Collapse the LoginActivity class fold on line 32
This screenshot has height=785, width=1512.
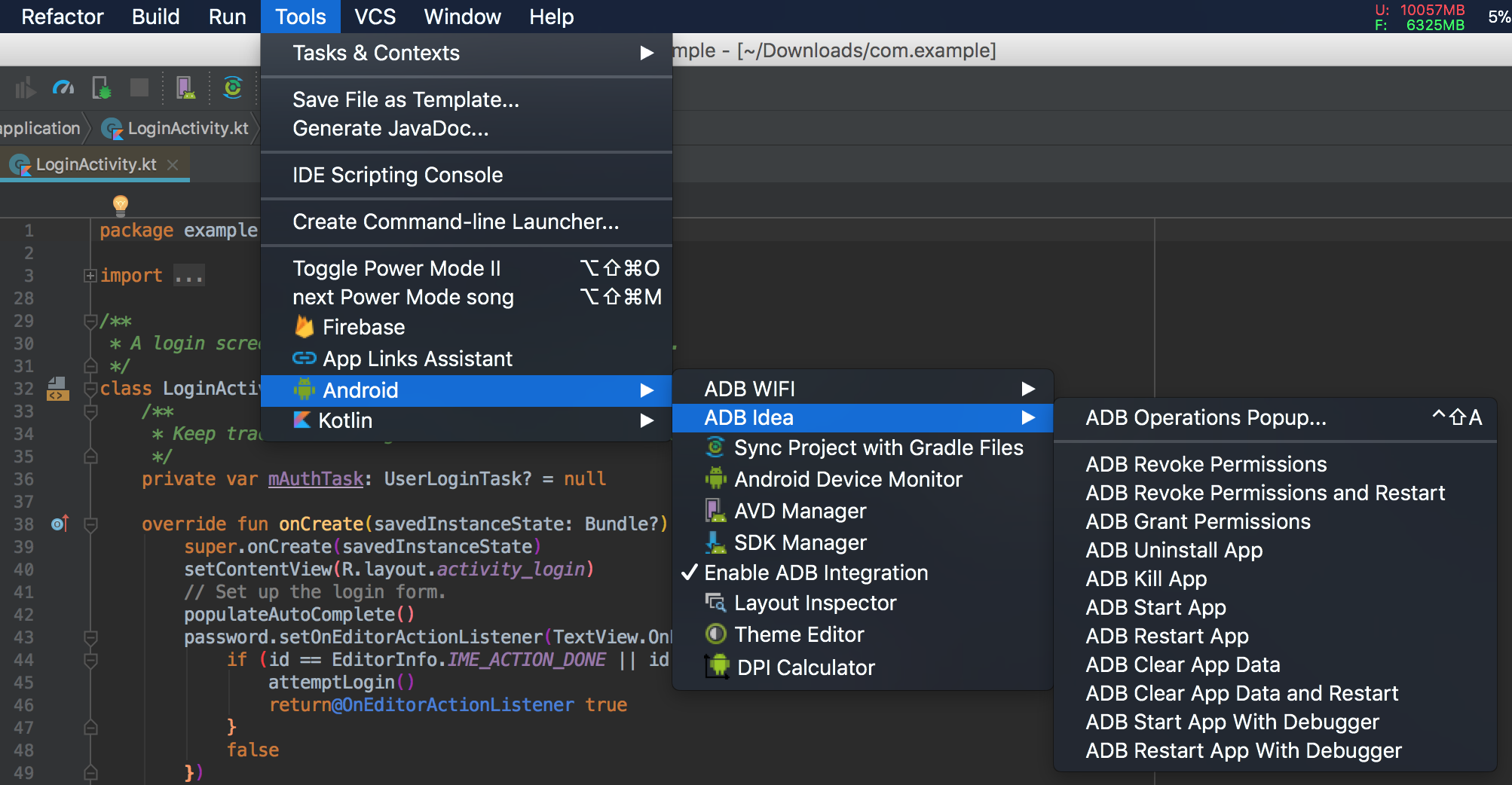pos(90,389)
